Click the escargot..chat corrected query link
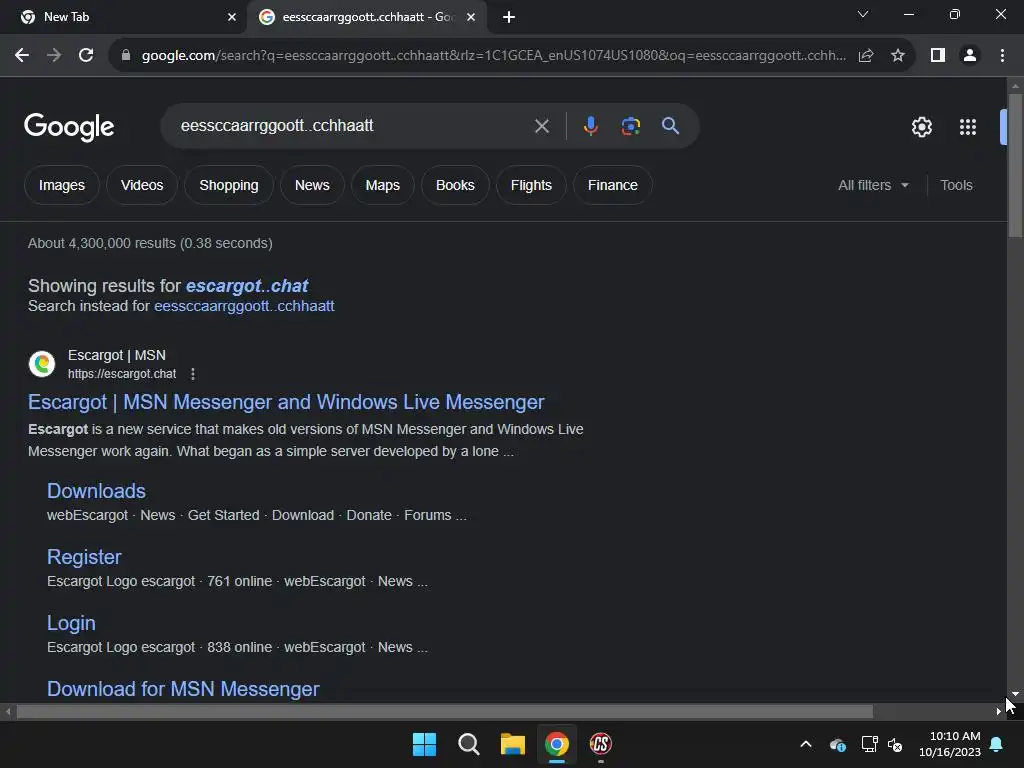 247,286
